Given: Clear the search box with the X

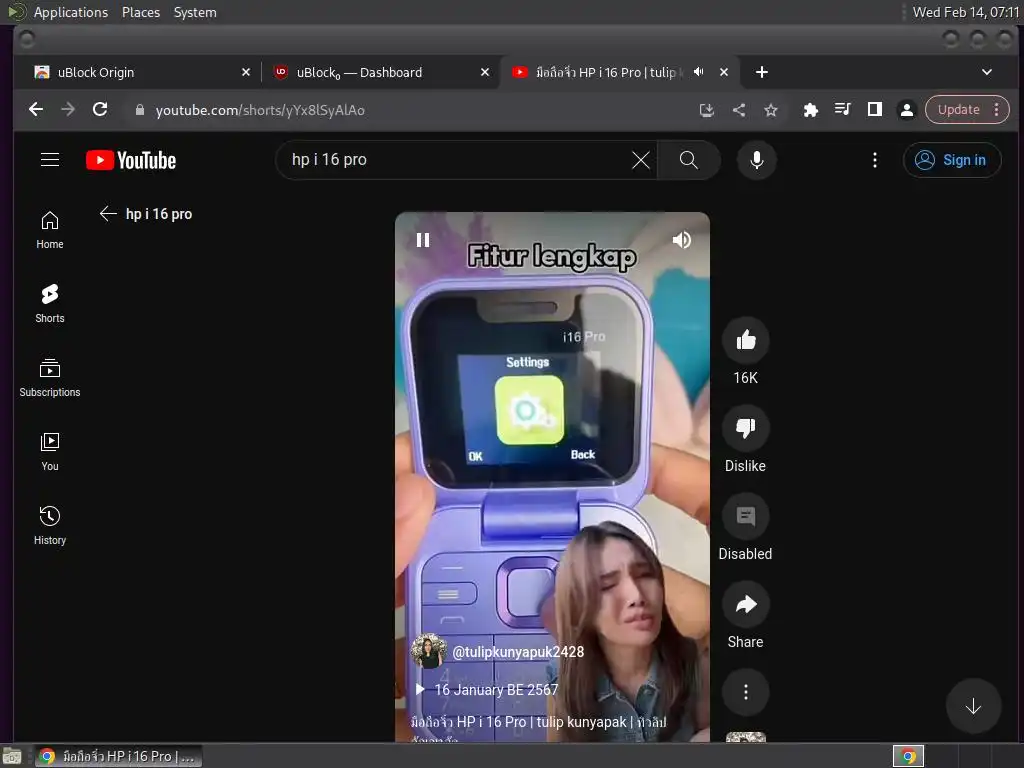Looking at the screenshot, I should click(x=641, y=160).
